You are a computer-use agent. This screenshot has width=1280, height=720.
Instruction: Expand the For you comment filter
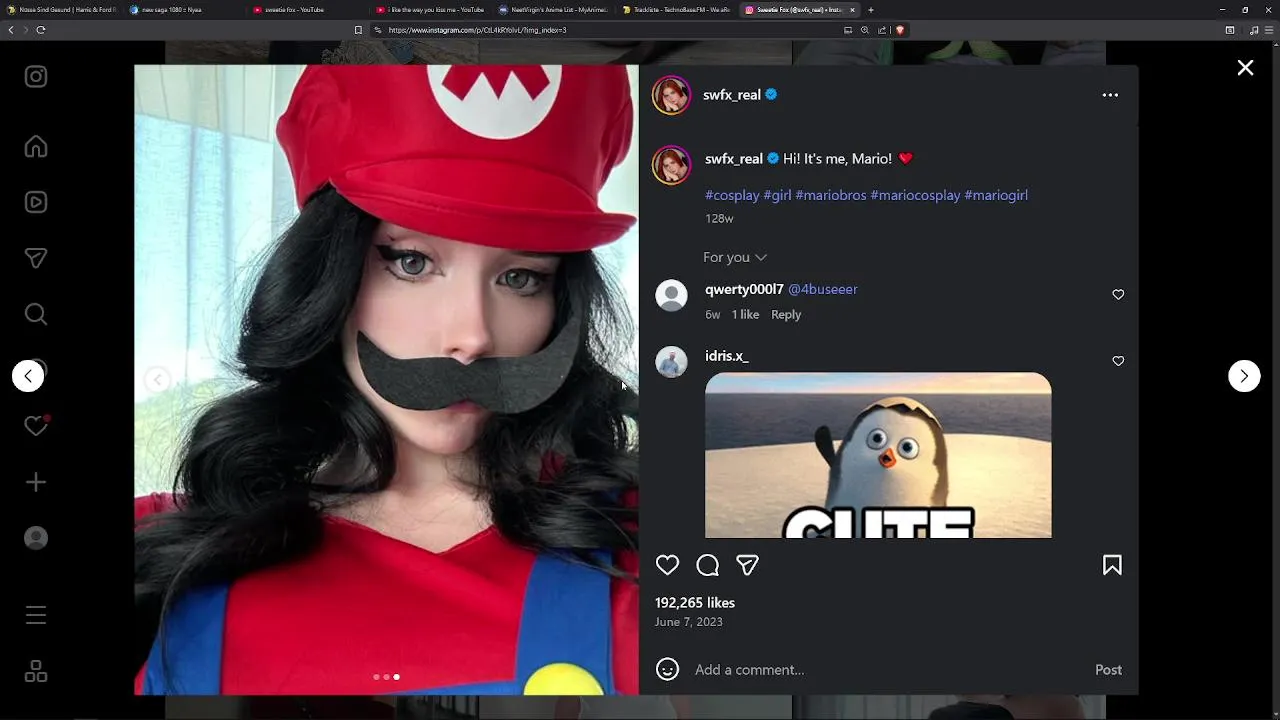click(735, 257)
